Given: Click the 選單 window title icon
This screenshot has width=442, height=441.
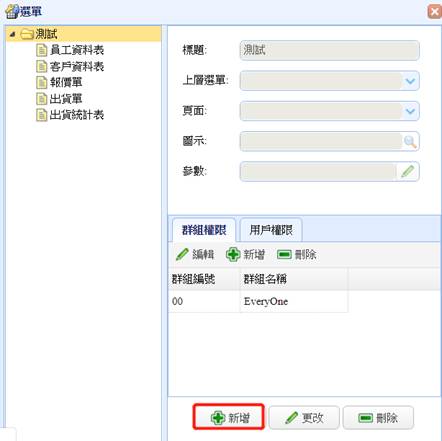Looking at the screenshot, I should coord(12,11).
